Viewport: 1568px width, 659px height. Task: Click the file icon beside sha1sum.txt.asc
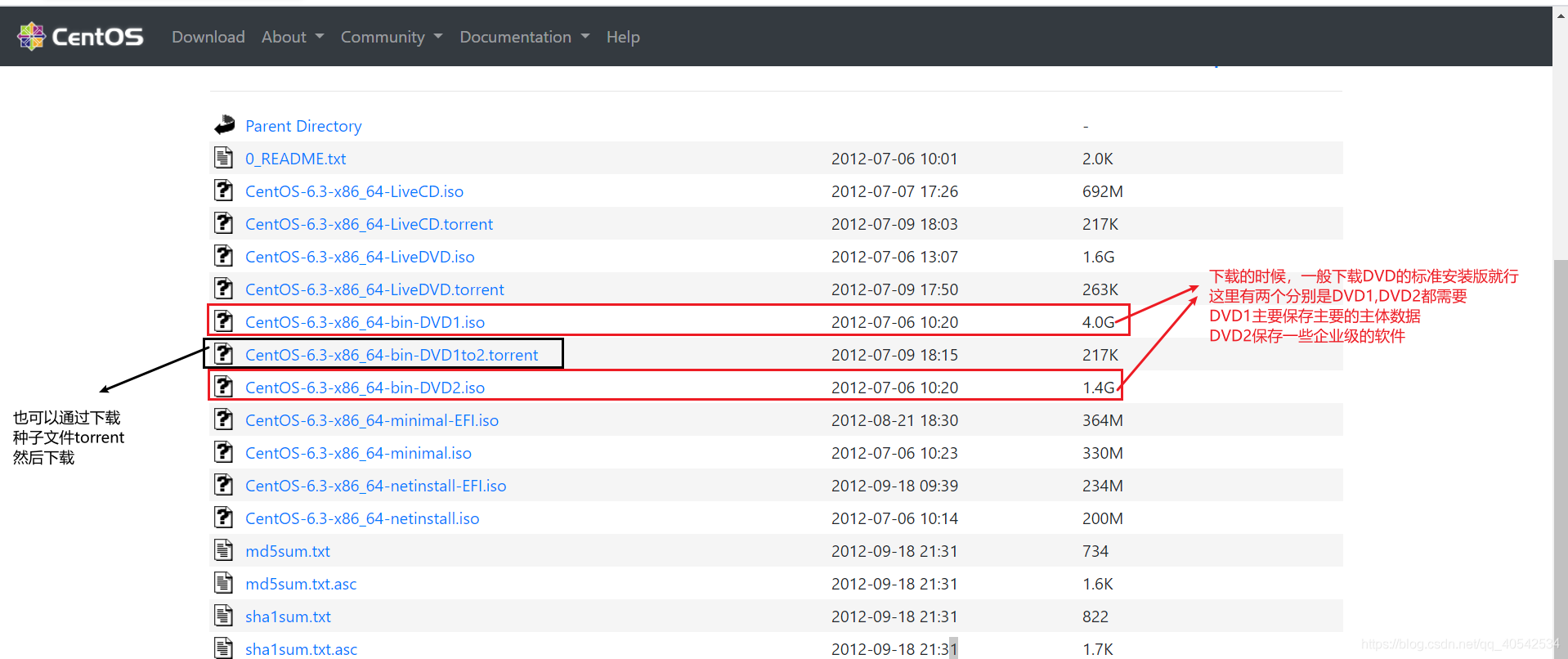pos(223,648)
